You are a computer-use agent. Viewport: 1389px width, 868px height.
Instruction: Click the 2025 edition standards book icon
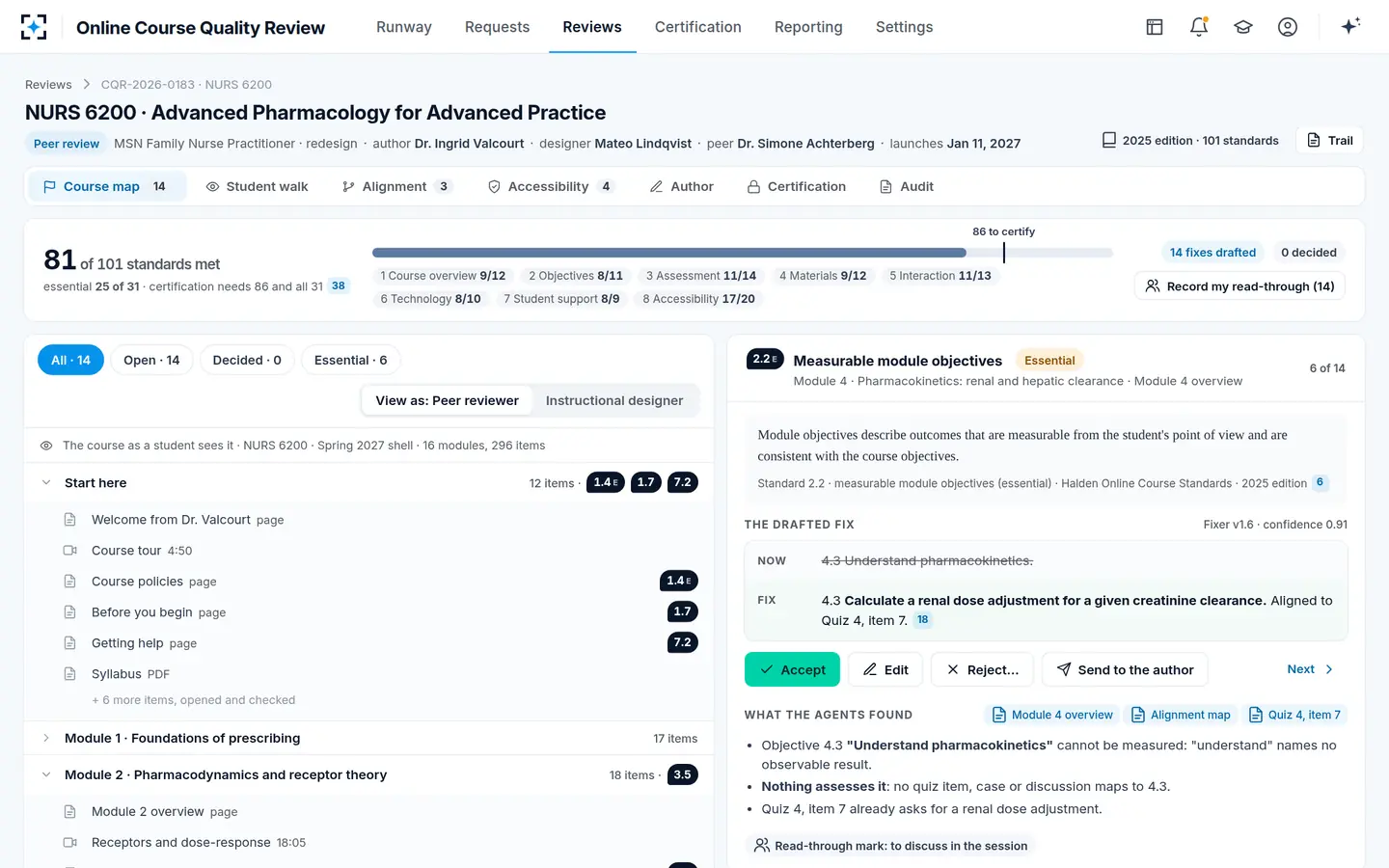pos(1109,141)
